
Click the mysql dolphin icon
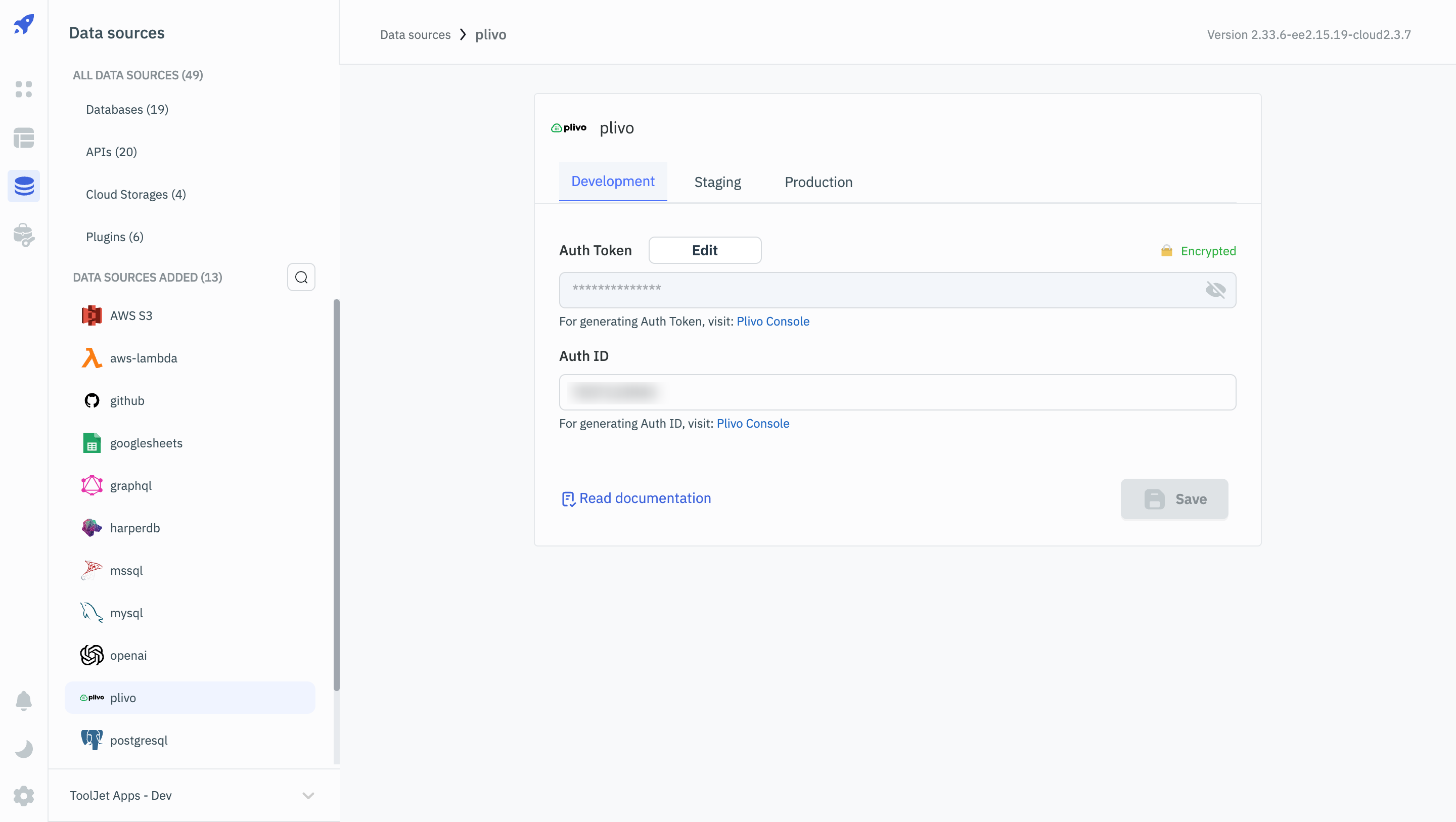pyautogui.click(x=92, y=612)
